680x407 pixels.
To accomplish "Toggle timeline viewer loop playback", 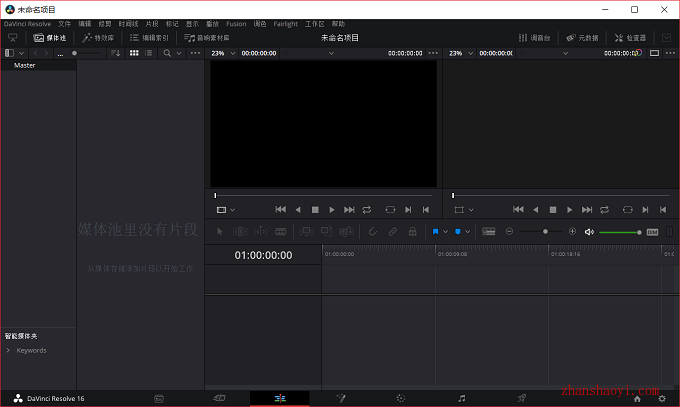I will click(x=605, y=210).
